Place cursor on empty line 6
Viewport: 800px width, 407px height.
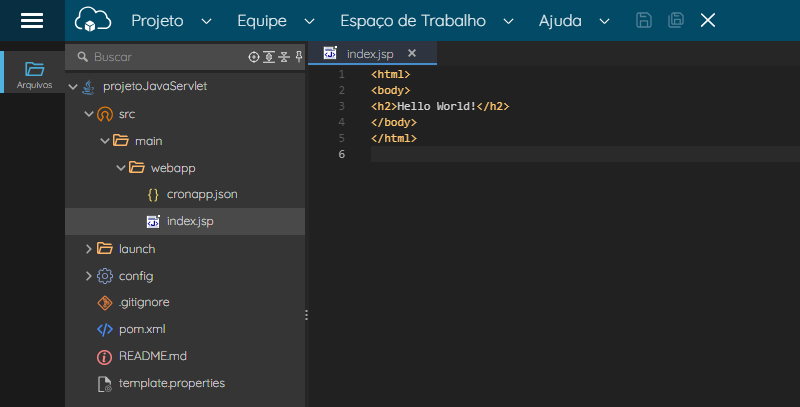coord(585,154)
